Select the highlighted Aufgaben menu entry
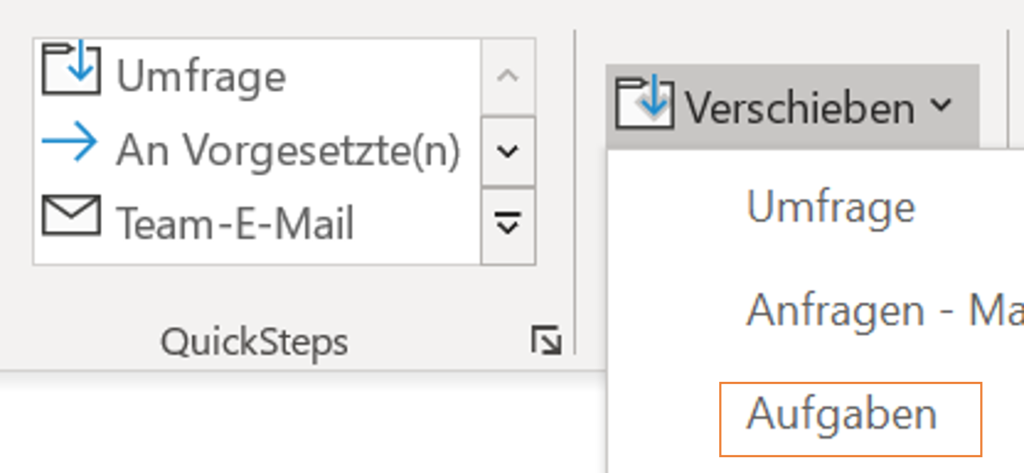This screenshot has height=473, width=1024. pos(850,419)
